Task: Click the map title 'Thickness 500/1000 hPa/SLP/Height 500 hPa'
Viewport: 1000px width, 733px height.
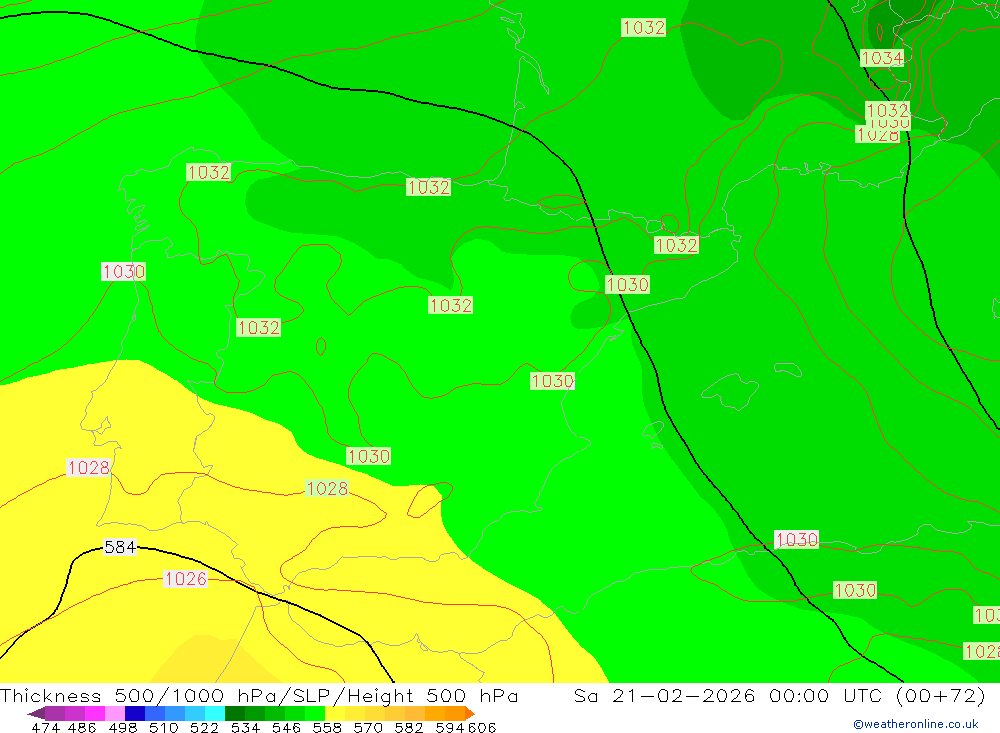Action: 259,695
